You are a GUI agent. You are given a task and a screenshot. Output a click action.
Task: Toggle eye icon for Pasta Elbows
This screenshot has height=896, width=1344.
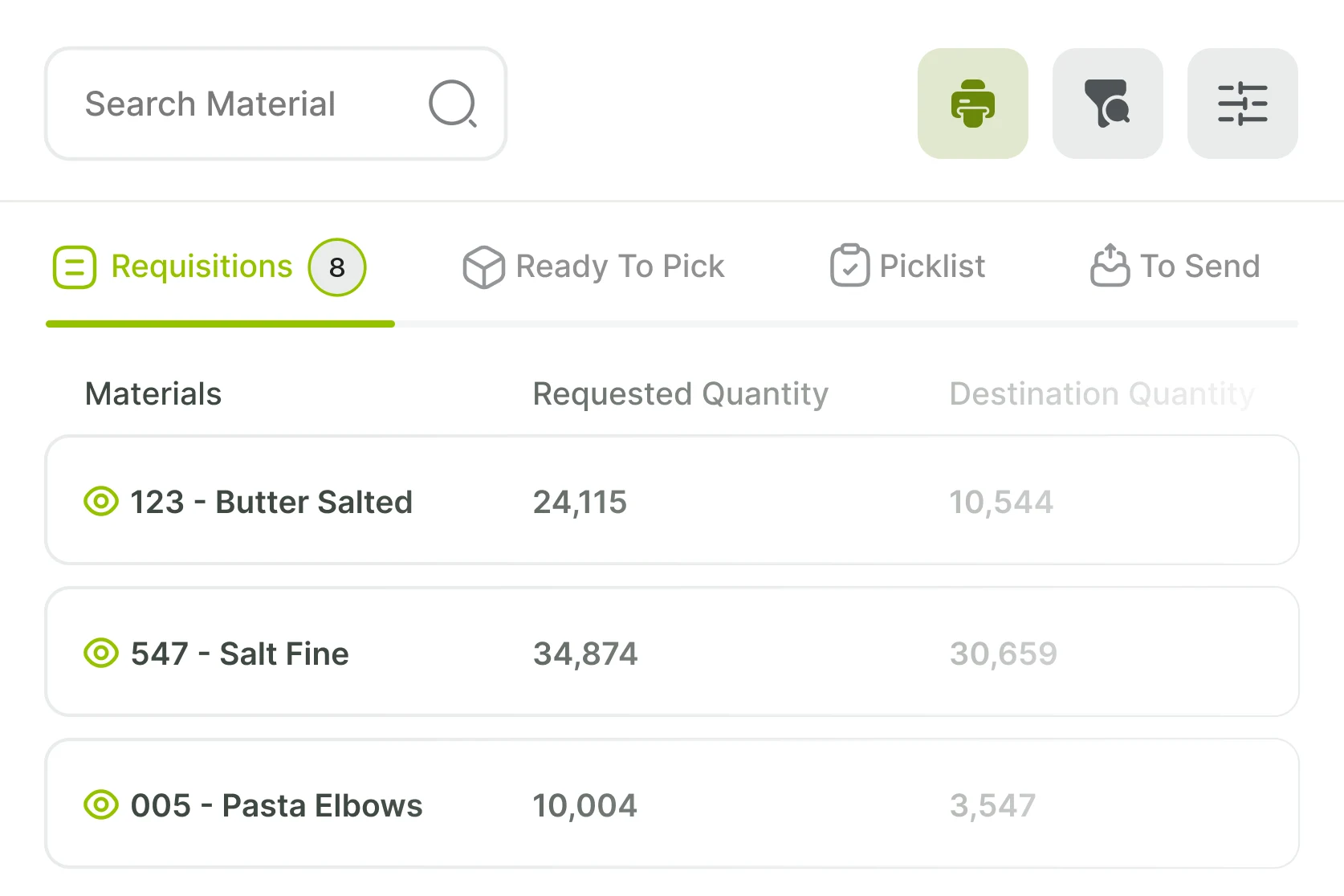click(x=101, y=804)
